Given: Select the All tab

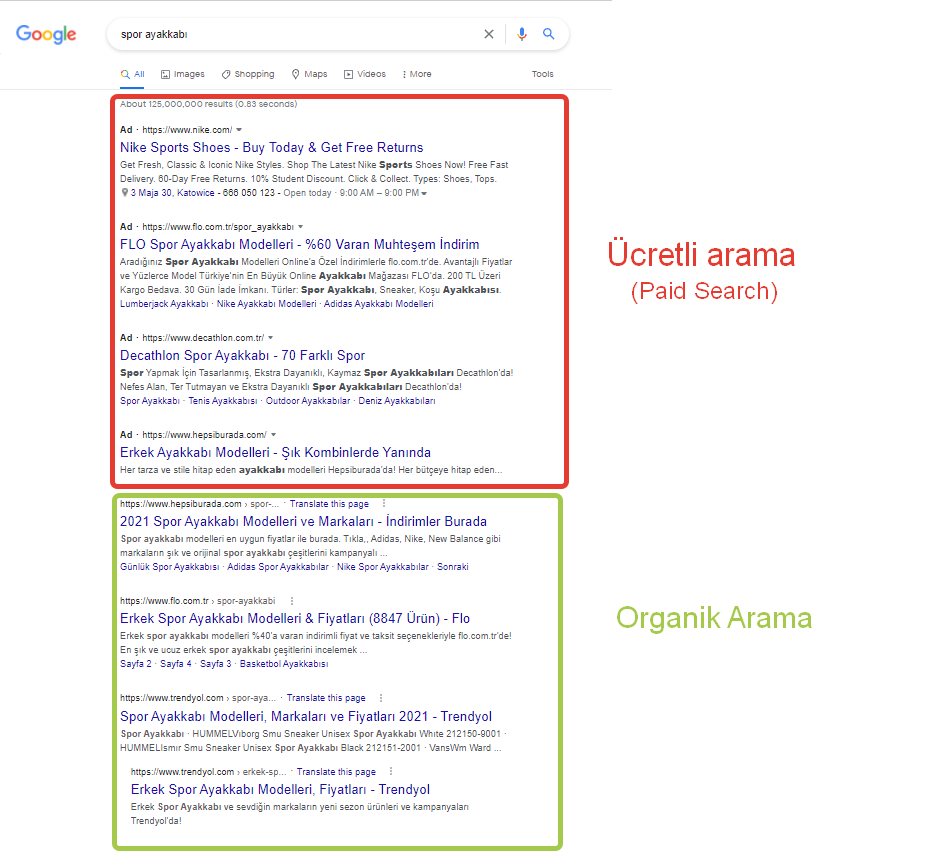Looking at the screenshot, I should tap(133, 74).
